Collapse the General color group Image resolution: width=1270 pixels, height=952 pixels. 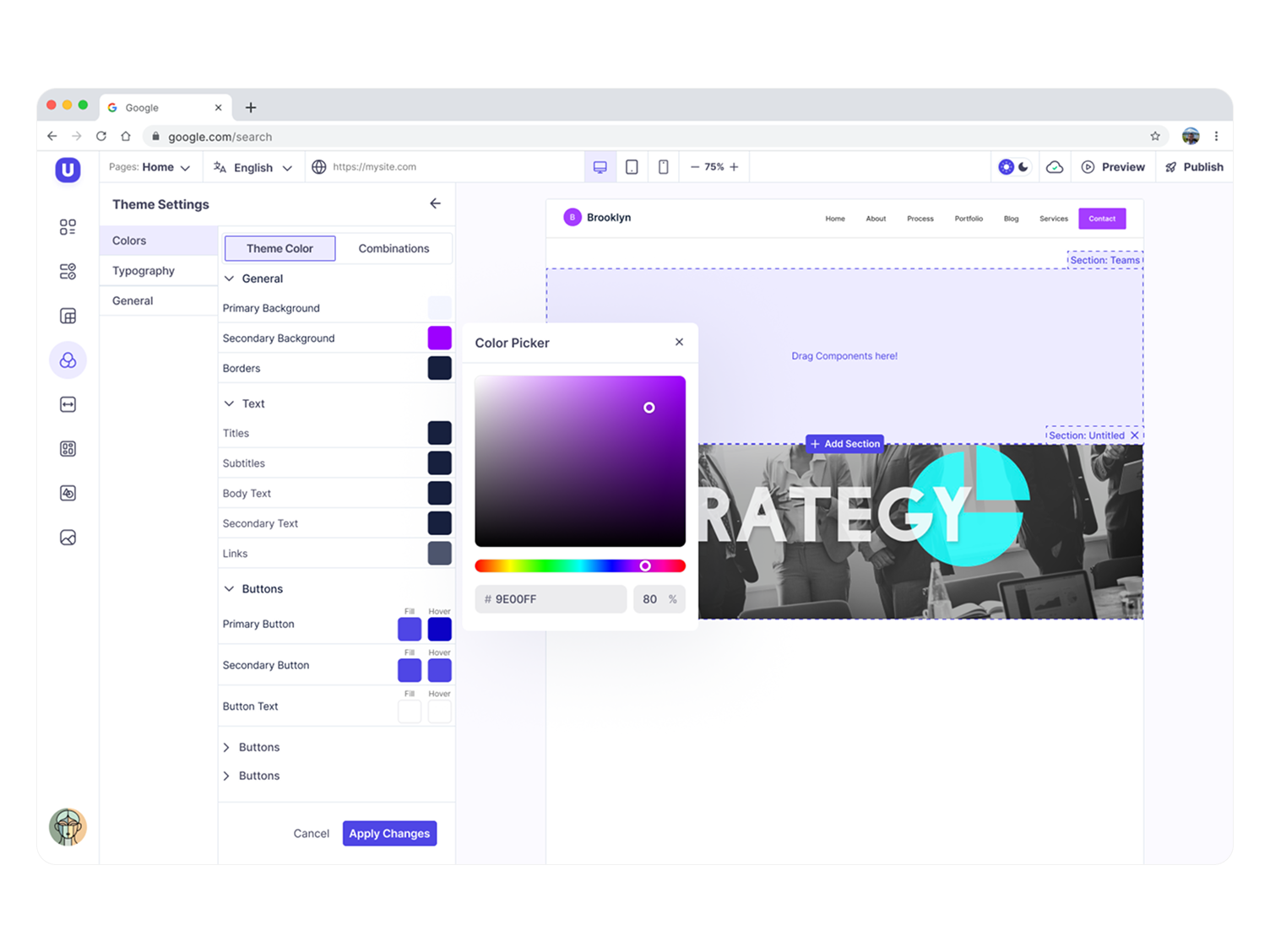(229, 279)
